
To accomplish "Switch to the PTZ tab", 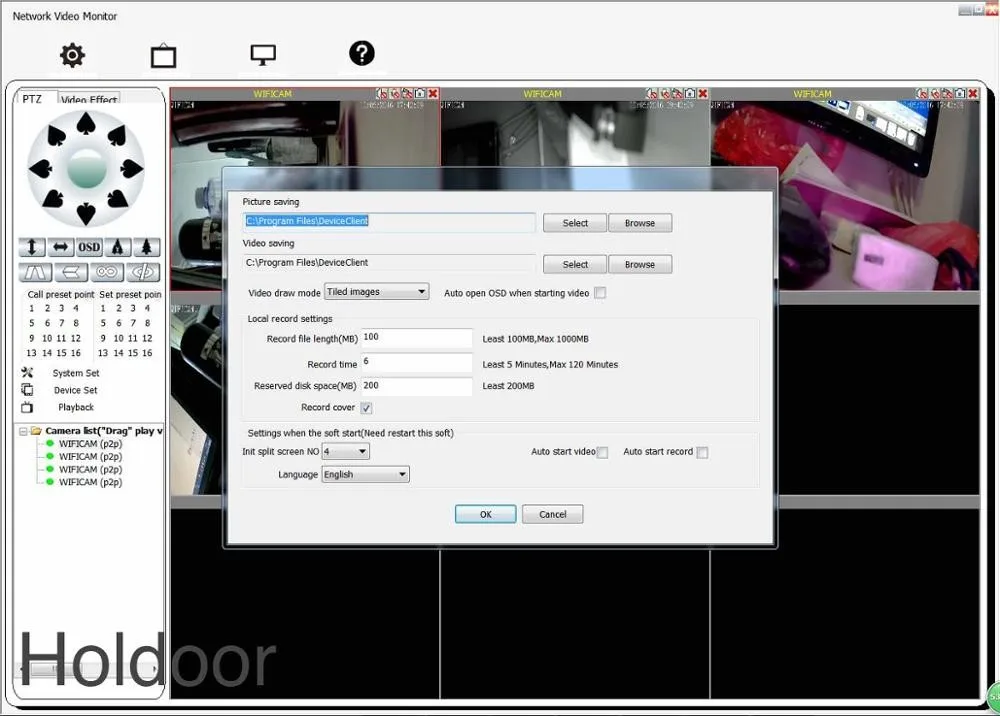I will point(32,99).
